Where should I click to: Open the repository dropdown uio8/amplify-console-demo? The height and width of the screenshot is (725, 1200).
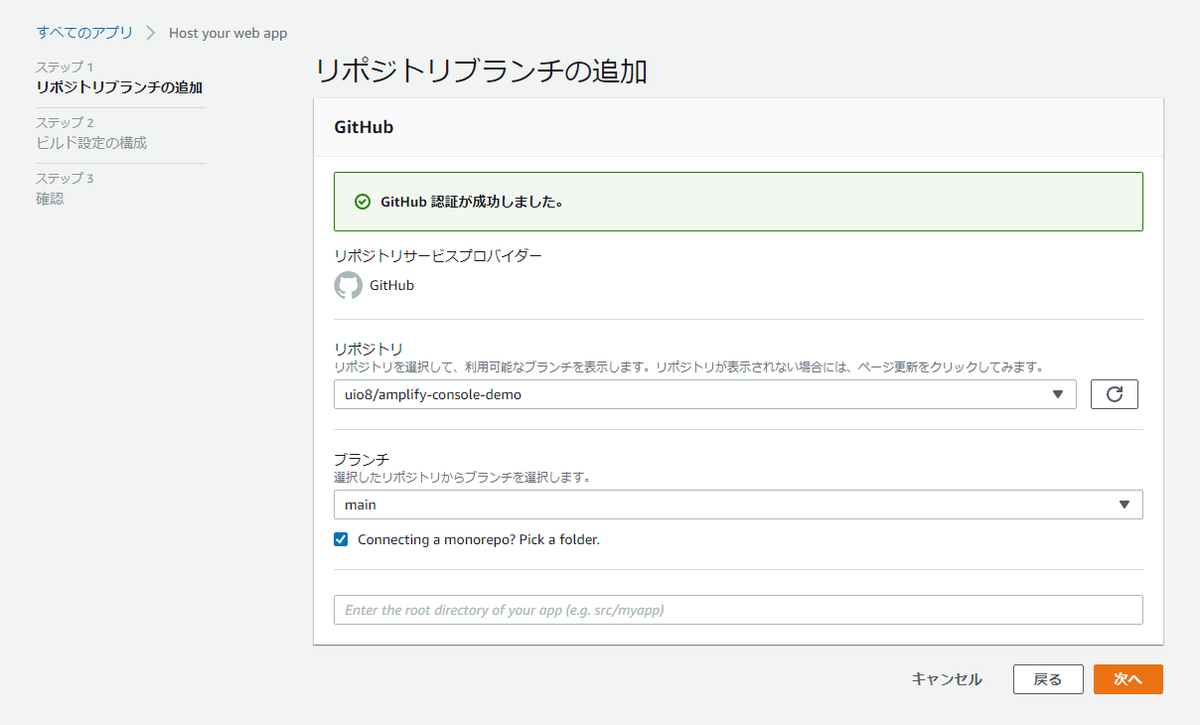[705, 394]
